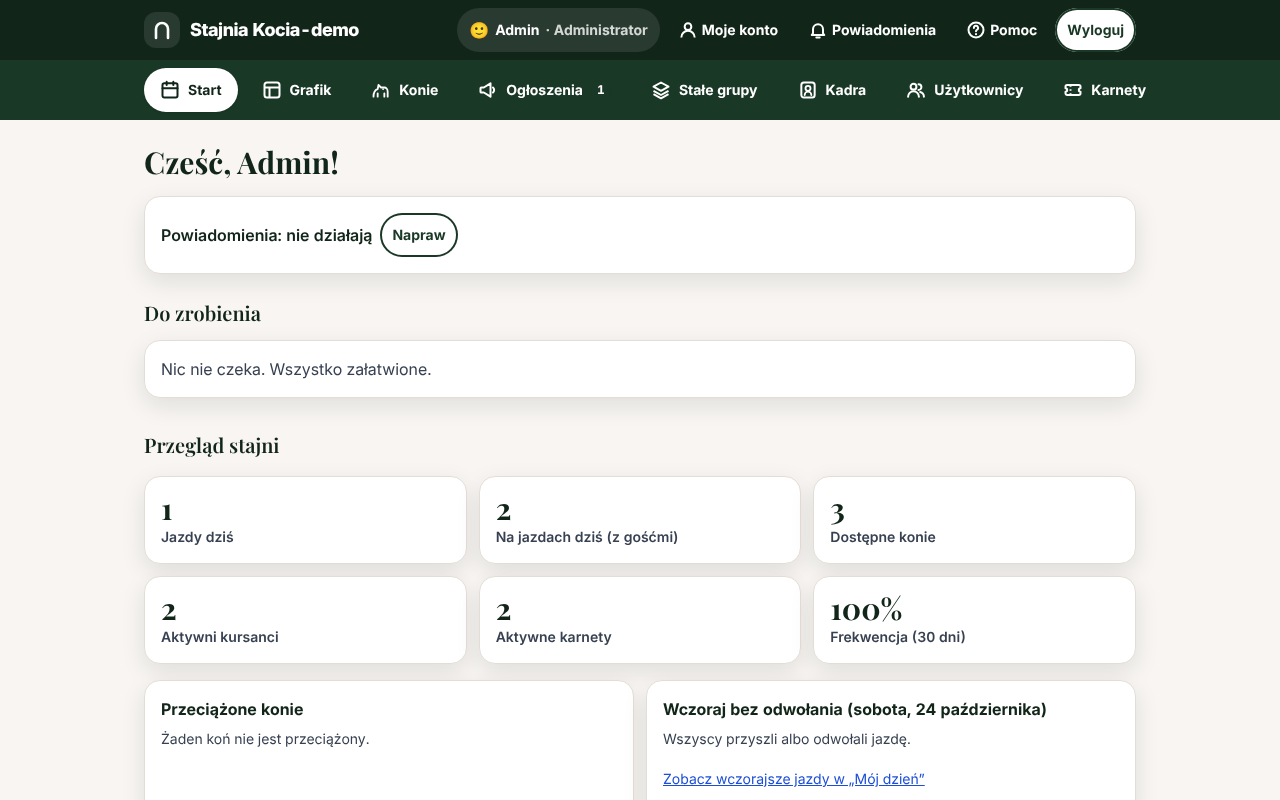Click the Stajnia Kocia horseshoe logo icon
The image size is (1280, 800).
coord(162,30)
